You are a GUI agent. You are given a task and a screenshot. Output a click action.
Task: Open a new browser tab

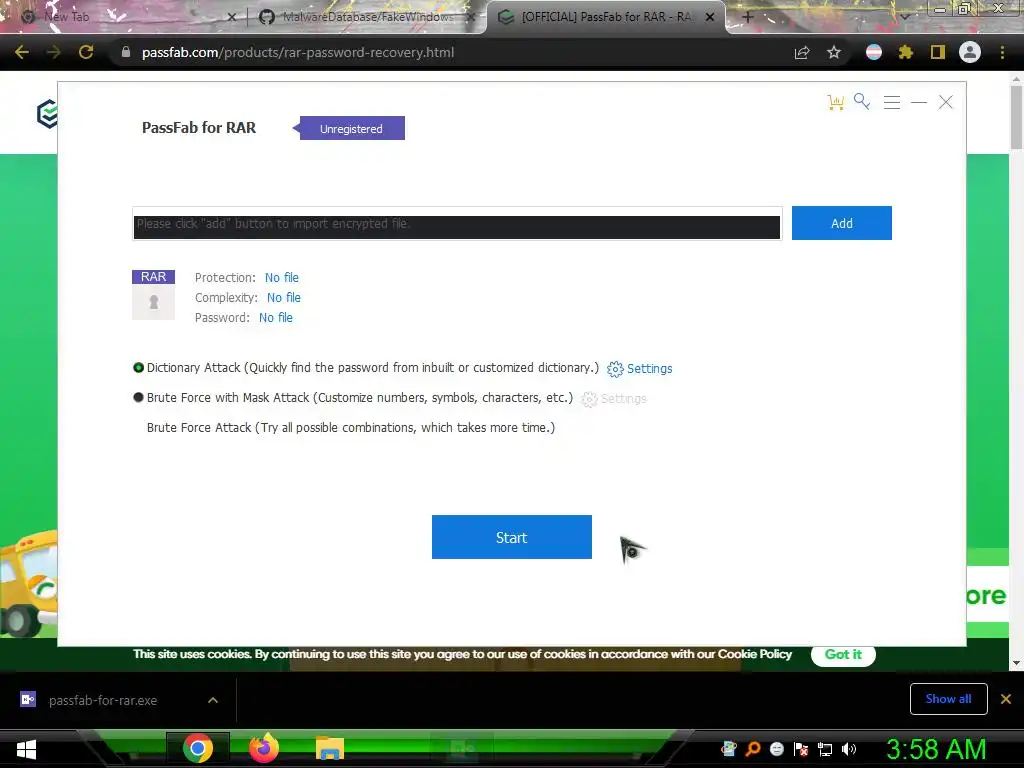click(x=748, y=17)
